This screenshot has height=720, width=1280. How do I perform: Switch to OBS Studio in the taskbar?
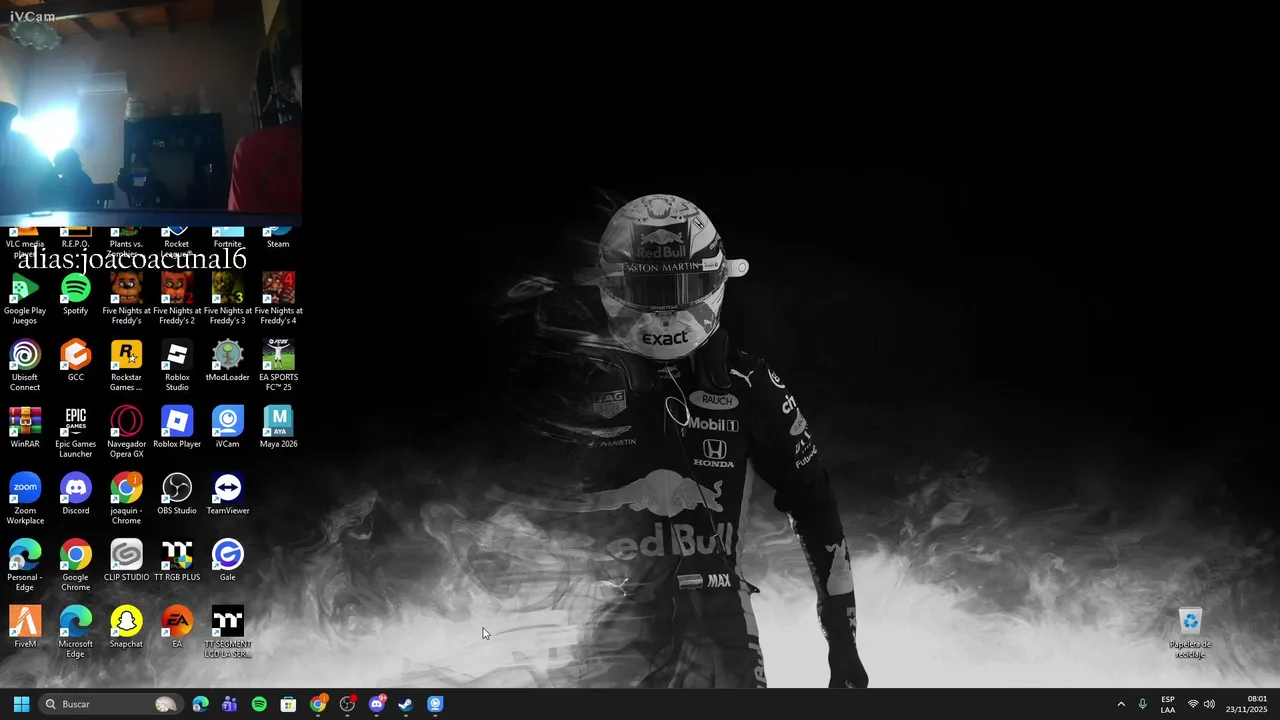[347, 704]
